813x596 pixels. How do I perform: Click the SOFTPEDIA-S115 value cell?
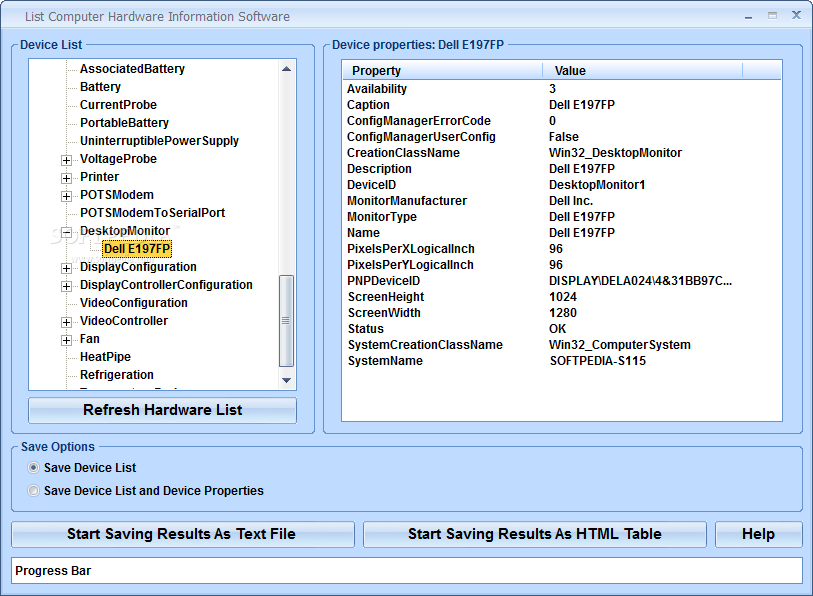[598, 361]
